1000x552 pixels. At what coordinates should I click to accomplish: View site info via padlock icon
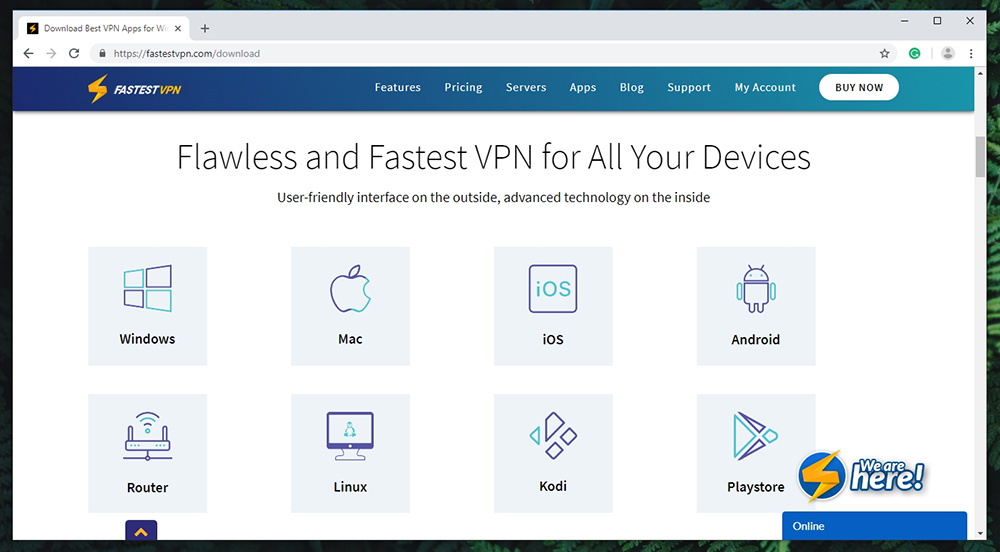point(102,54)
